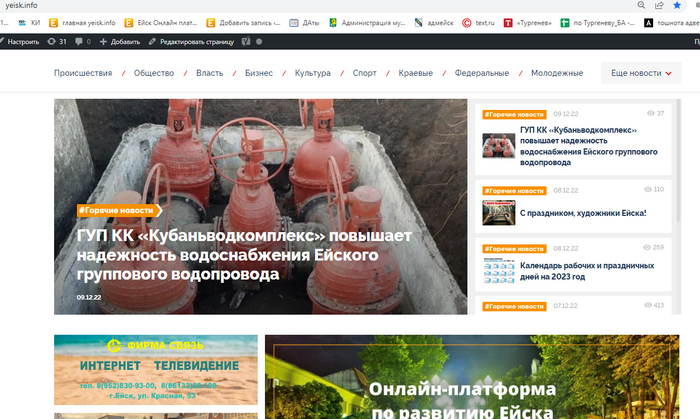Open the Федеральные news category
This screenshot has height=419, width=700.
[x=482, y=73]
